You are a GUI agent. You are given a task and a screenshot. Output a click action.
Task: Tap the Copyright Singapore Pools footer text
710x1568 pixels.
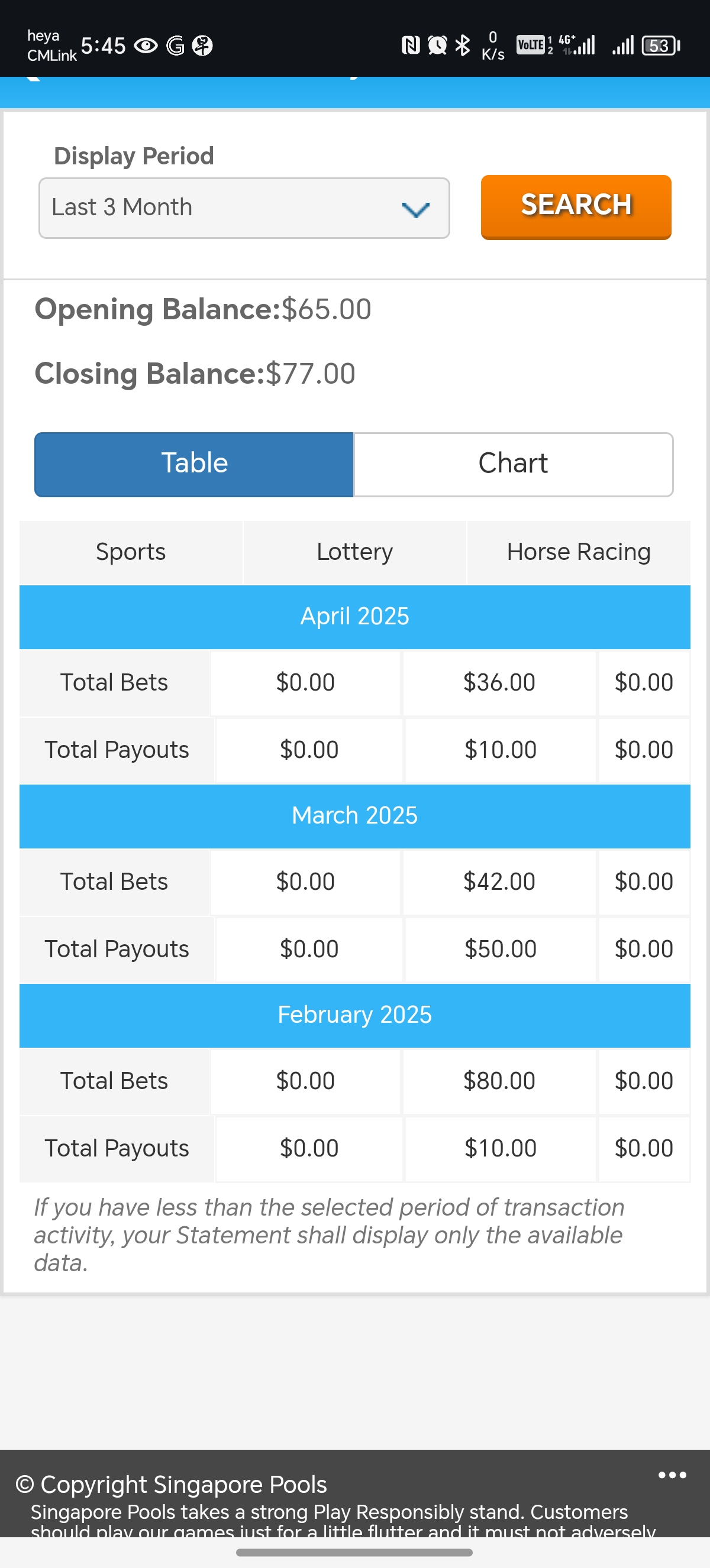(171, 1484)
